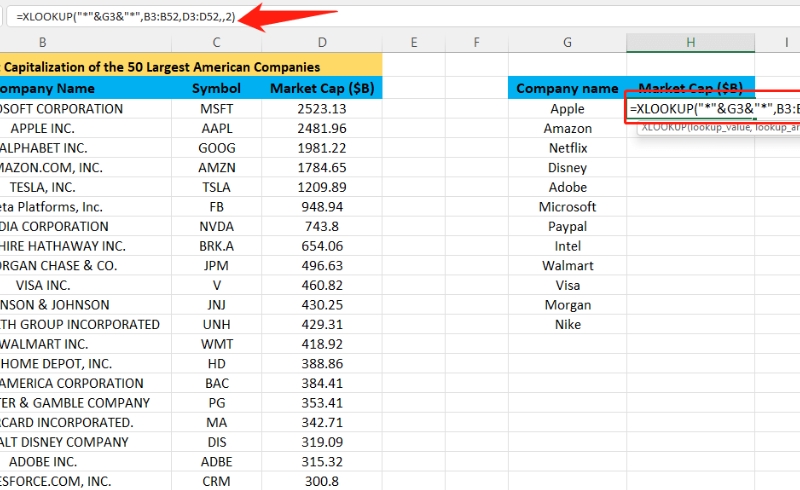Select the Paypal lookup cell
Viewport: 800px width, 490px height.
(x=567, y=226)
